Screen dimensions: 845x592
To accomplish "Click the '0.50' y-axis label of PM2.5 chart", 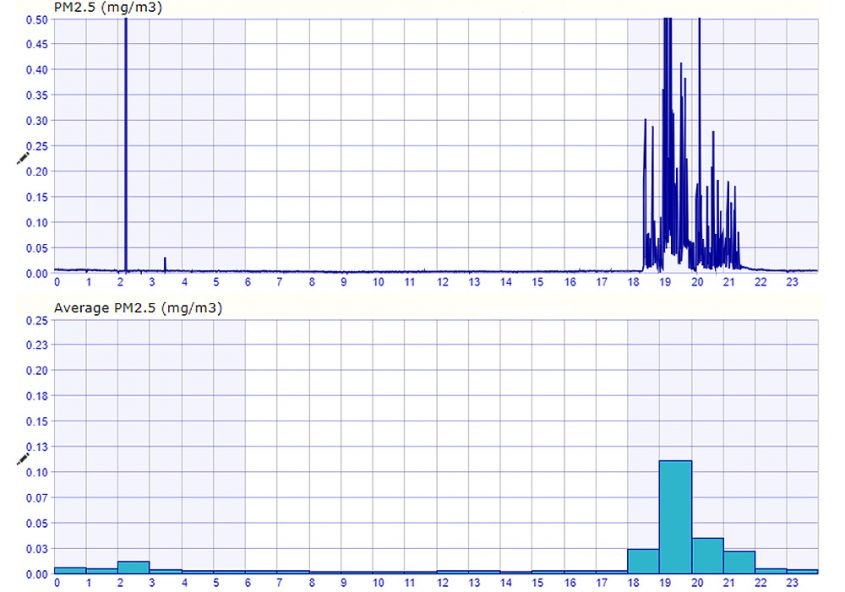I will point(37,20).
